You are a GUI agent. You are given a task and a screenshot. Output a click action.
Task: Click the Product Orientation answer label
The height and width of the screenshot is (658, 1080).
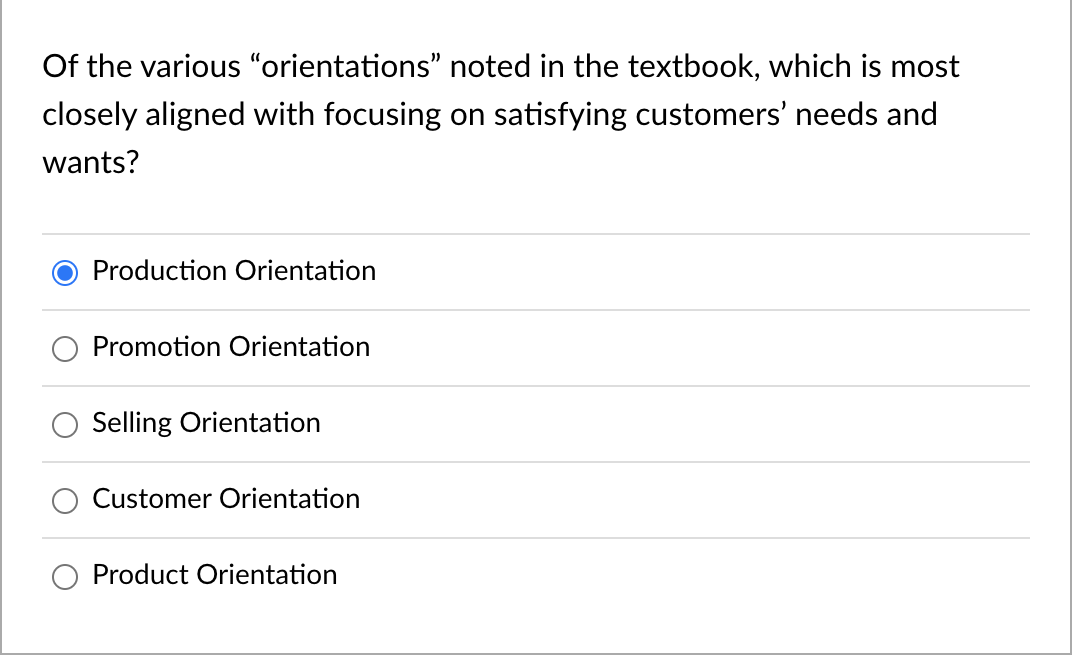click(214, 575)
